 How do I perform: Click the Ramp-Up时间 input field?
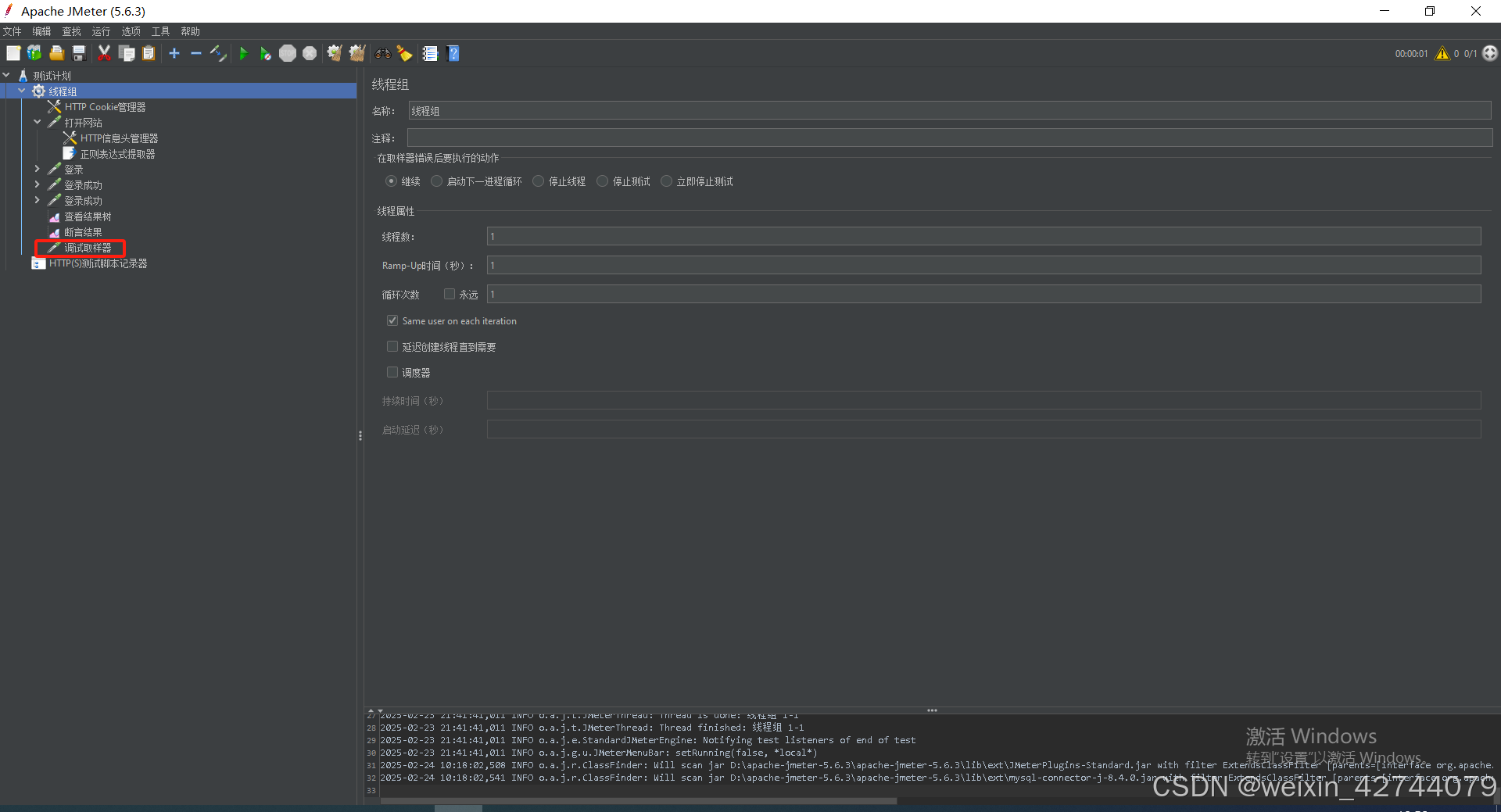click(983, 265)
